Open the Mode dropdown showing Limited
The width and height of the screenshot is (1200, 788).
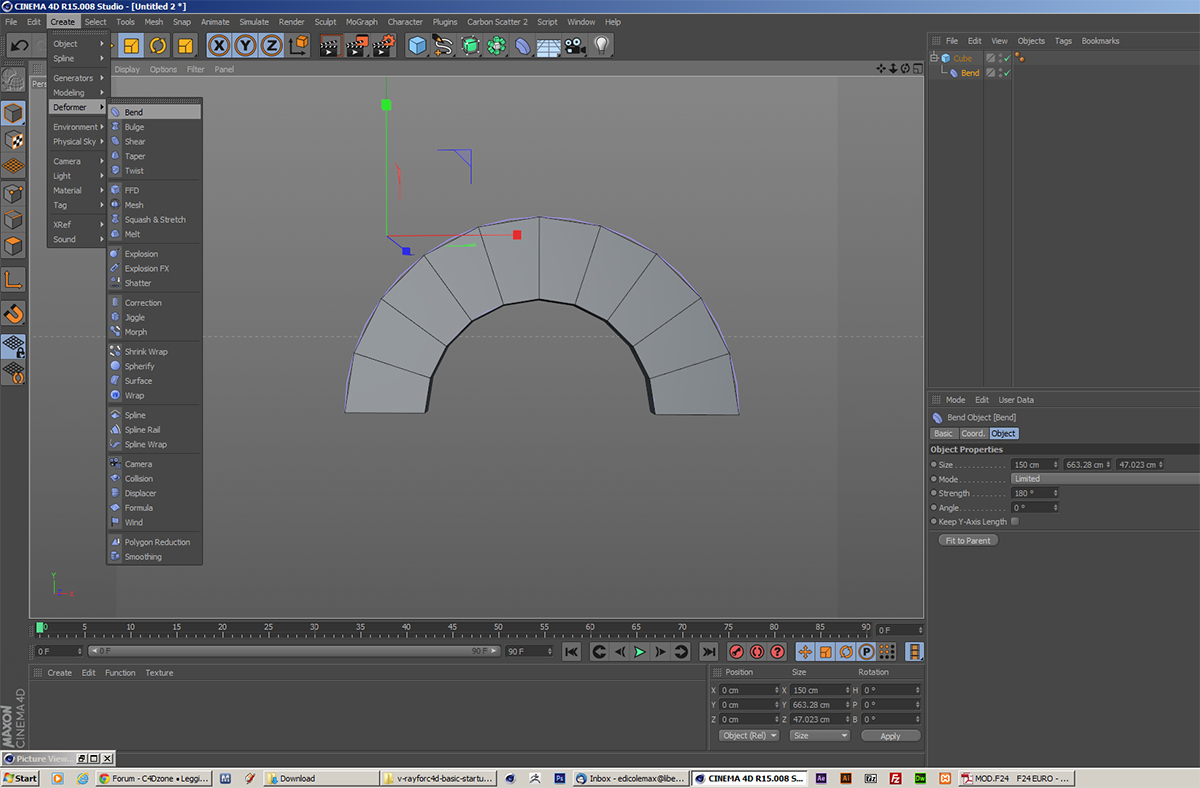1100,479
